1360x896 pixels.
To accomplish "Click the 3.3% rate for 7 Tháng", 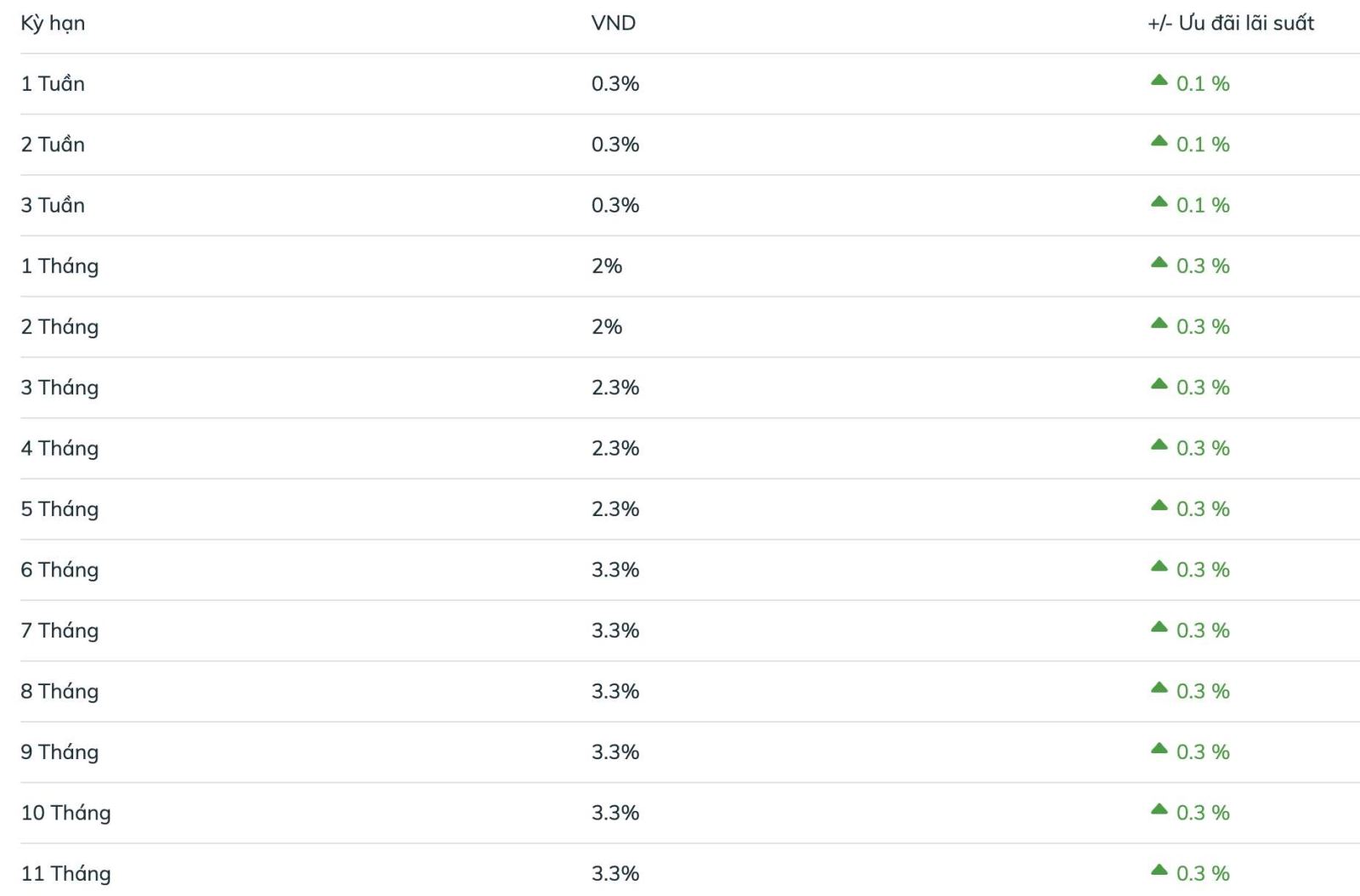I will 615,630.
